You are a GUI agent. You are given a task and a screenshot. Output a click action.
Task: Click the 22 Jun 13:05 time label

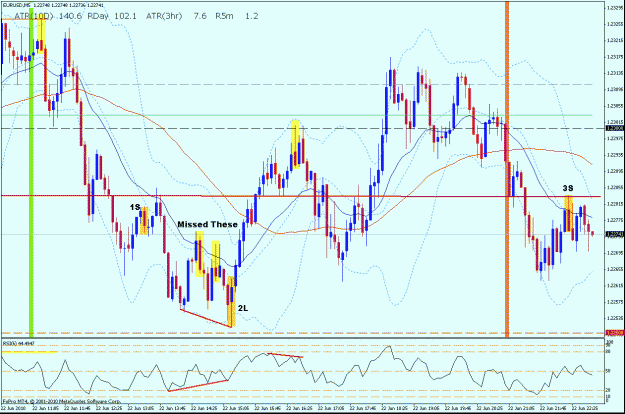141,408
